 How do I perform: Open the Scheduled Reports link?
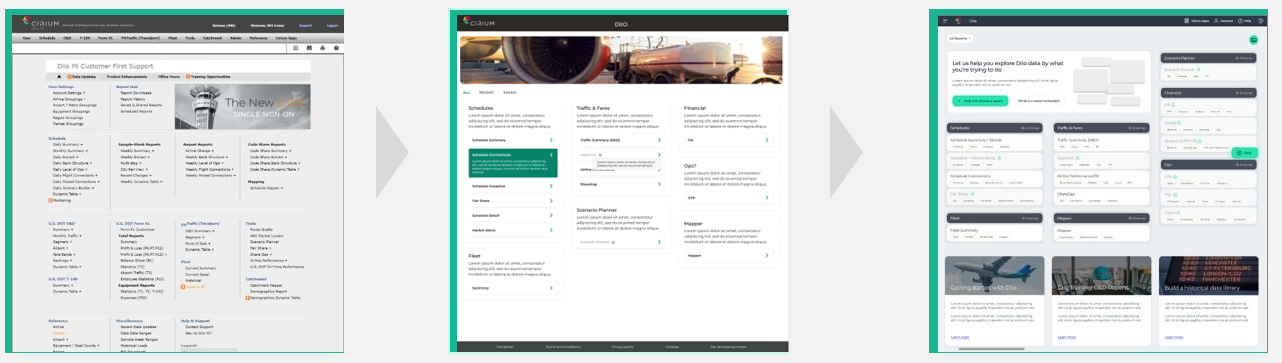pos(136,112)
